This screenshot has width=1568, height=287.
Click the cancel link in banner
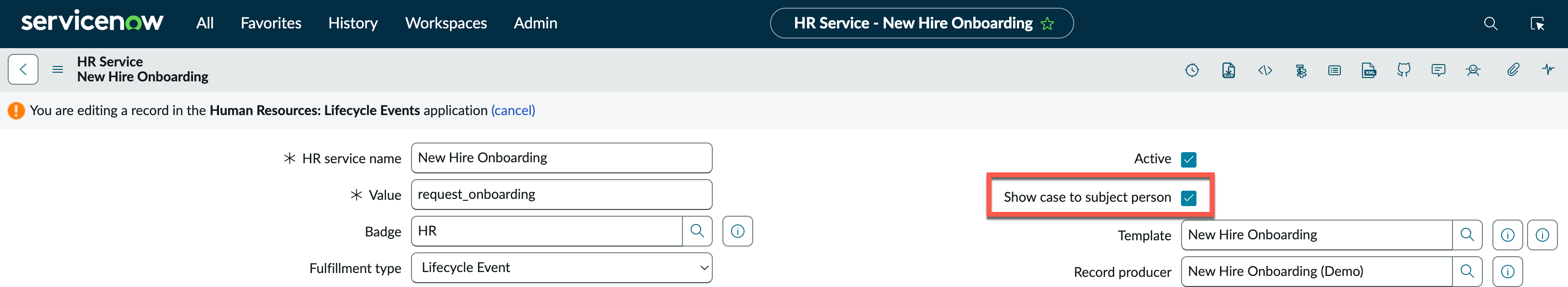tap(513, 110)
